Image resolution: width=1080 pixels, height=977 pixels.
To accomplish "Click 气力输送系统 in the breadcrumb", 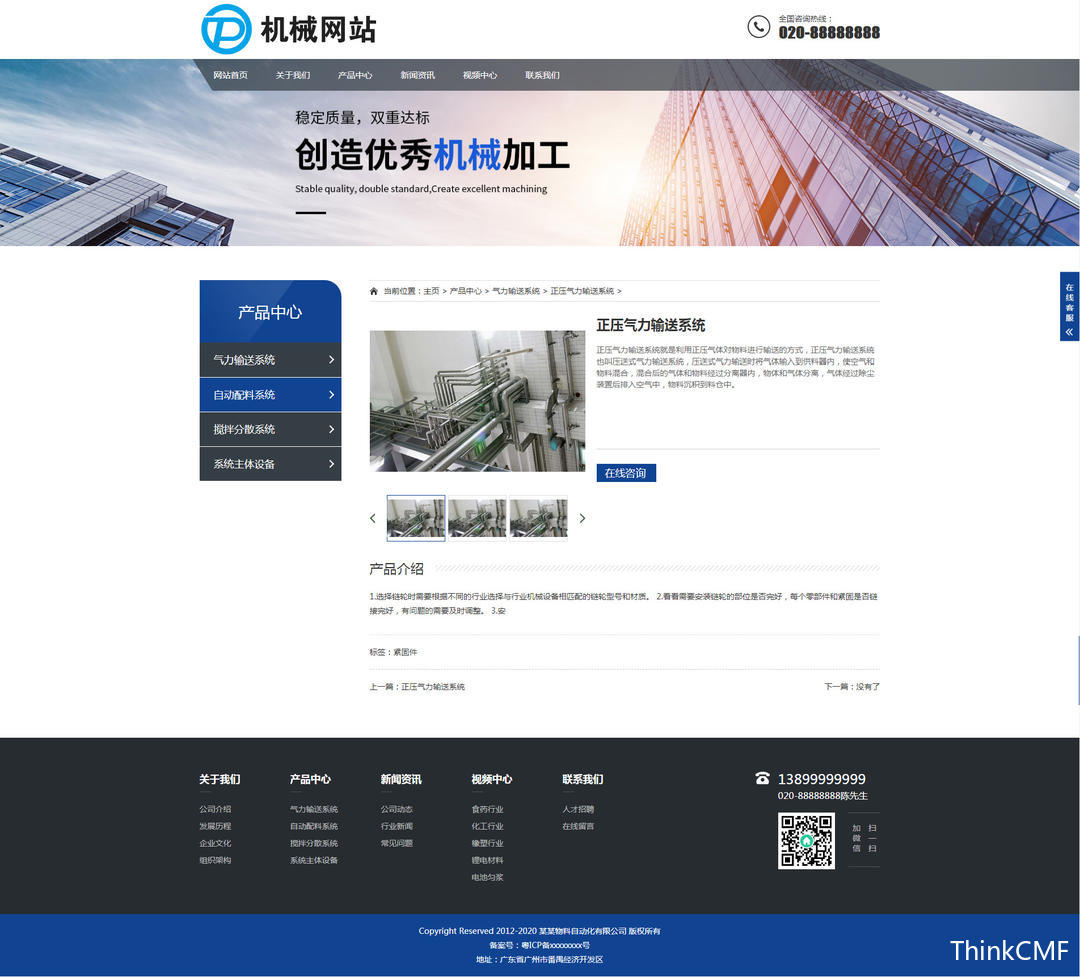I will pyautogui.click(x=516, y=291).
